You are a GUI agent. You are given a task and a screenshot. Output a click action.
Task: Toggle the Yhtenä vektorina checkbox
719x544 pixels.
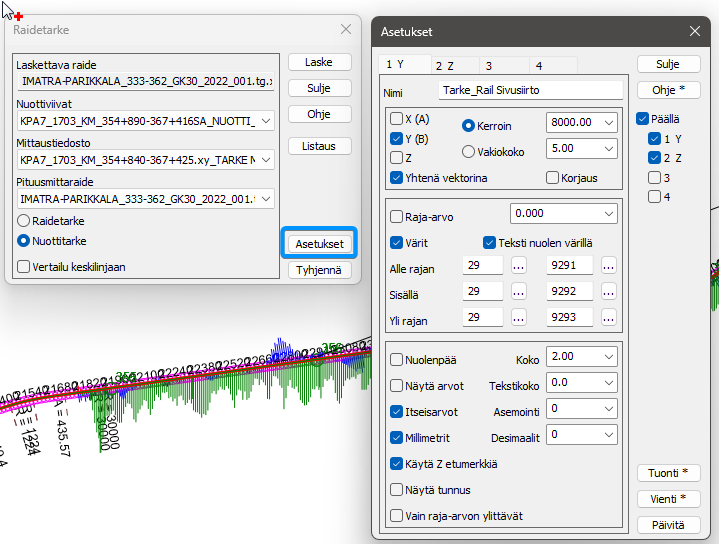pos(397,177)
